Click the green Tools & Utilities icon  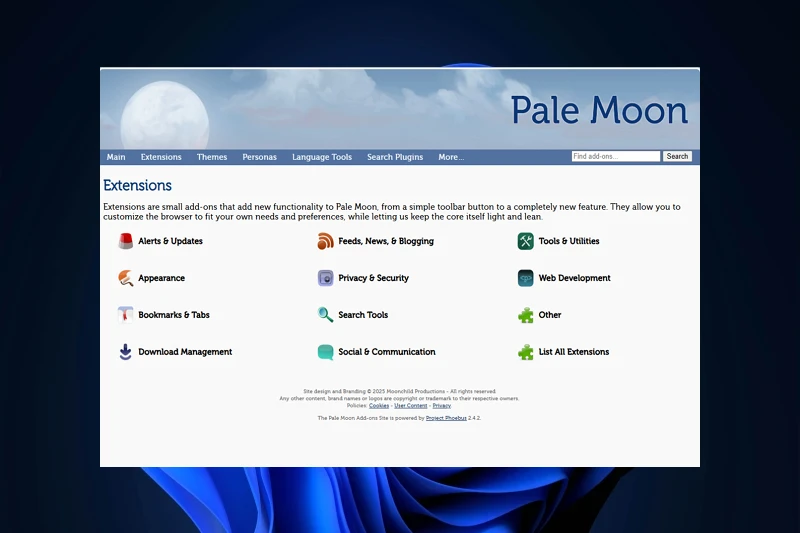(526, 241)
